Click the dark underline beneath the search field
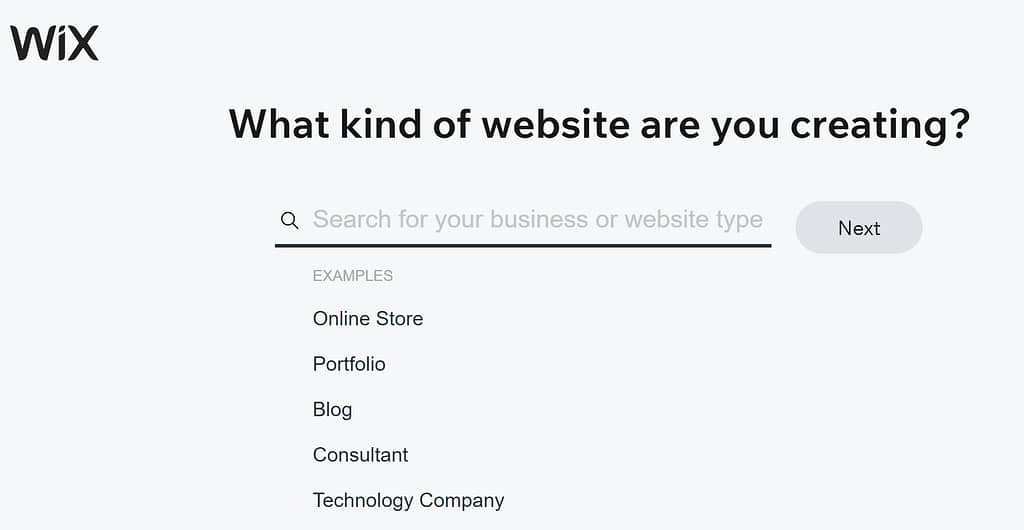The image size is (1024, 530). (x=523, y=246)
